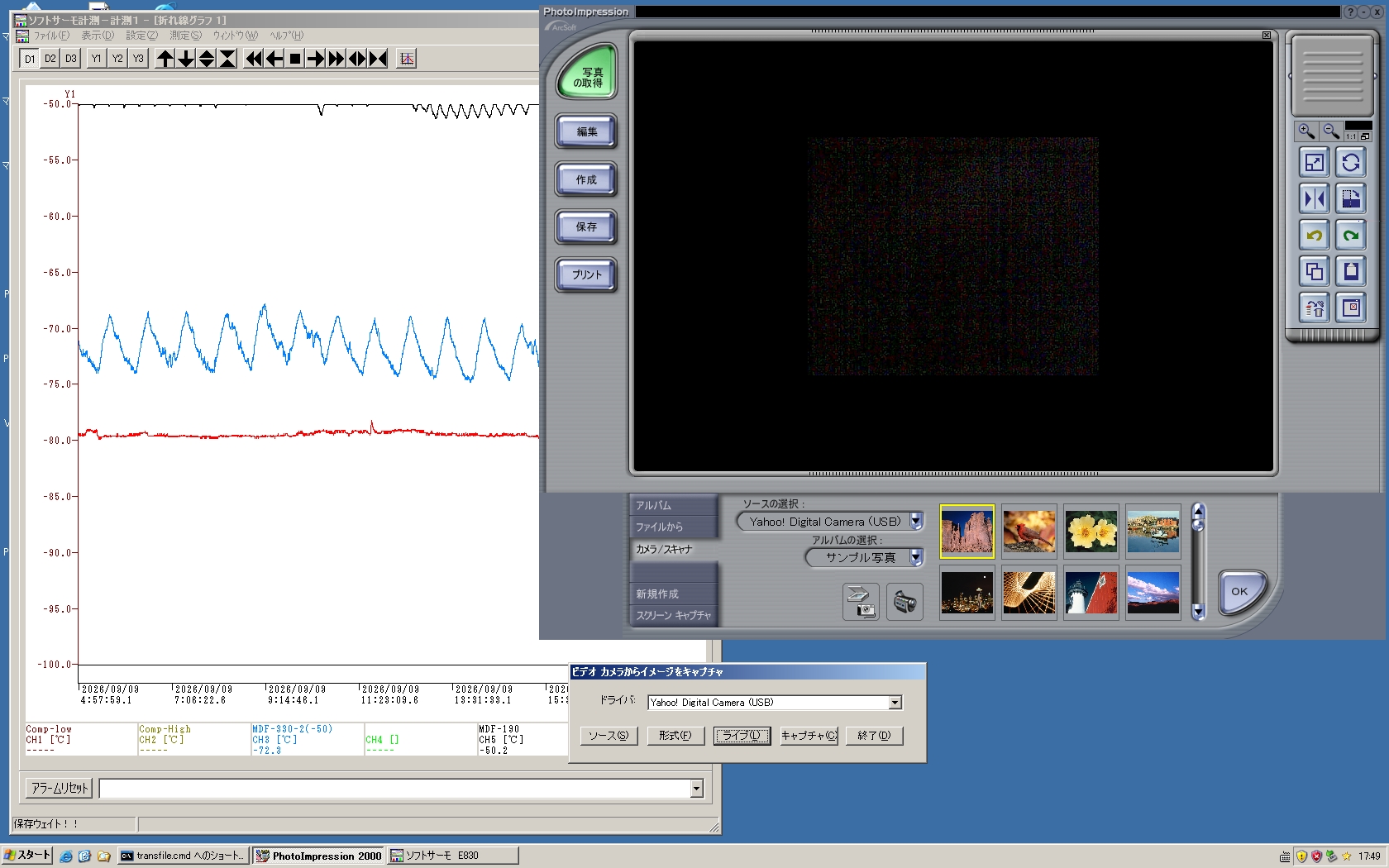
Task: Click the video camera capture icon
Action: pos(905,601)
